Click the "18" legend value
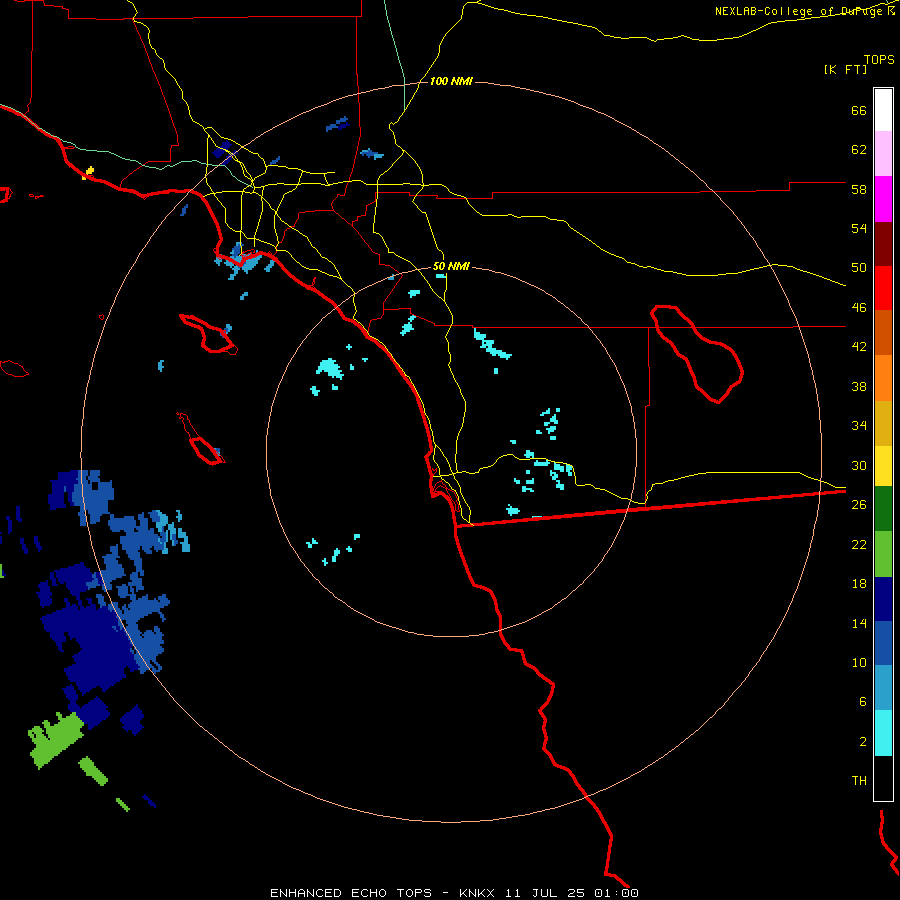This screenshot has width=900, height=900. click(x=859, y=584)
